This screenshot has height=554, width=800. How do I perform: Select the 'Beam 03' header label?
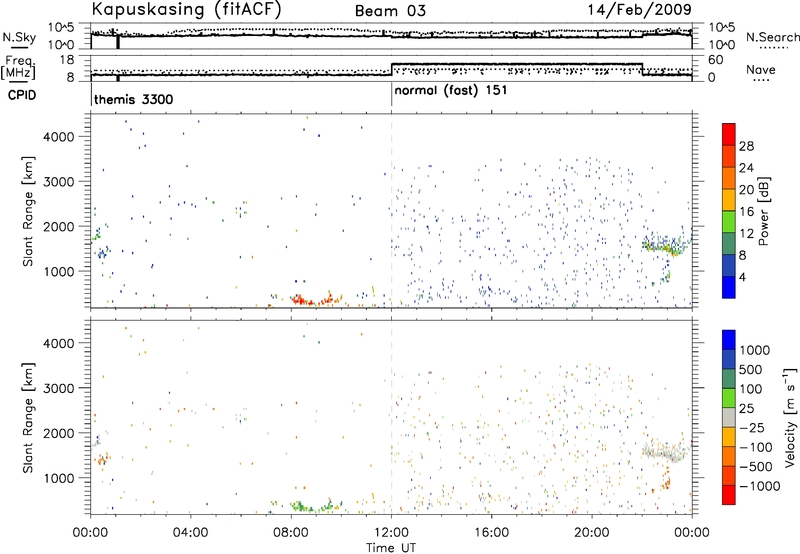tap(390, 11)
